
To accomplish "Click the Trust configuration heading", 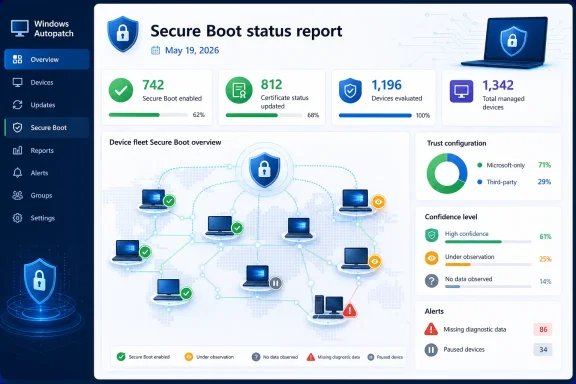I will [456, 143].
